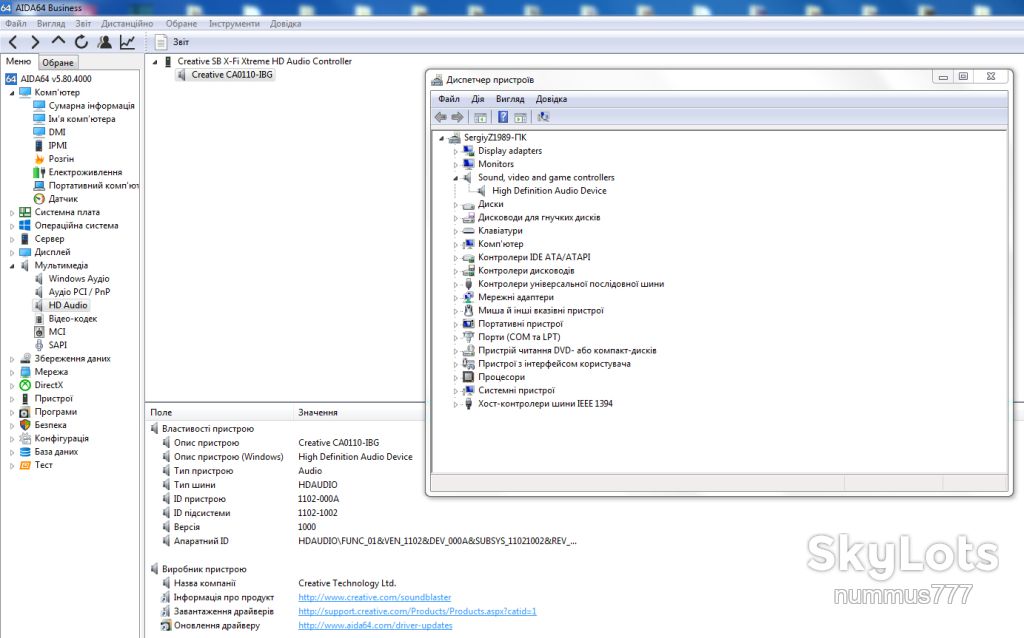Click scan for hardware changes icon
Screen dimensions: 1024x638
[x=543, y=118]
